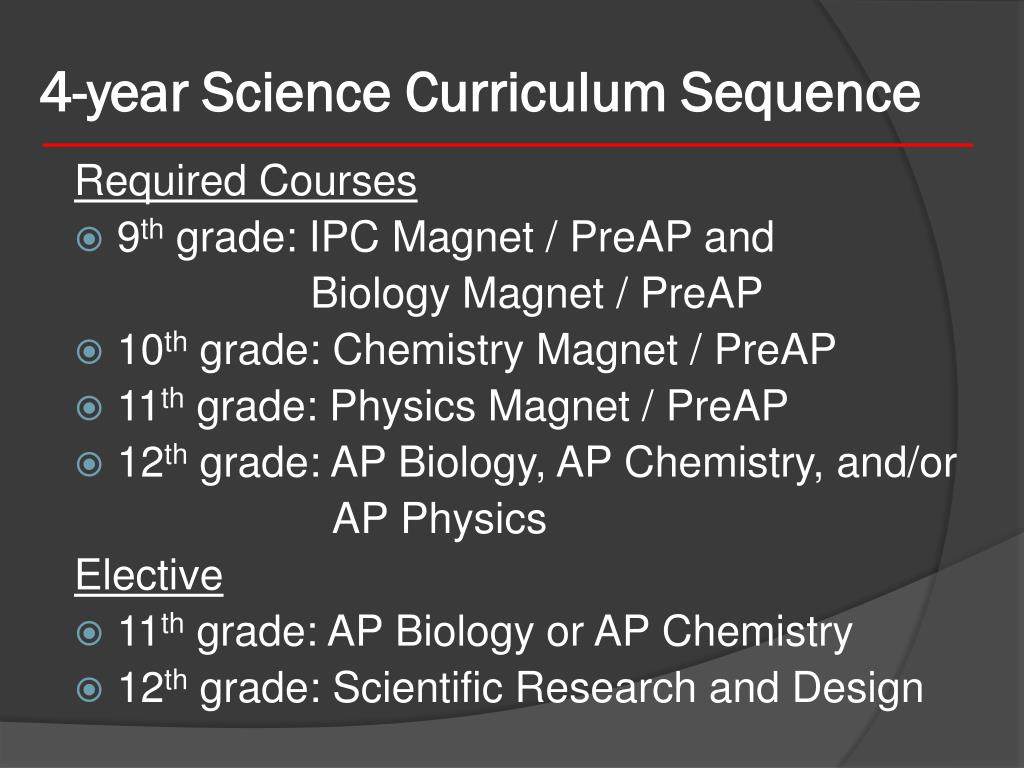Image resolution: width=1024 pixels, height=768 pixels.
Task: Click bullet beside 11th grade AP Biology elective
Action: 89,633
